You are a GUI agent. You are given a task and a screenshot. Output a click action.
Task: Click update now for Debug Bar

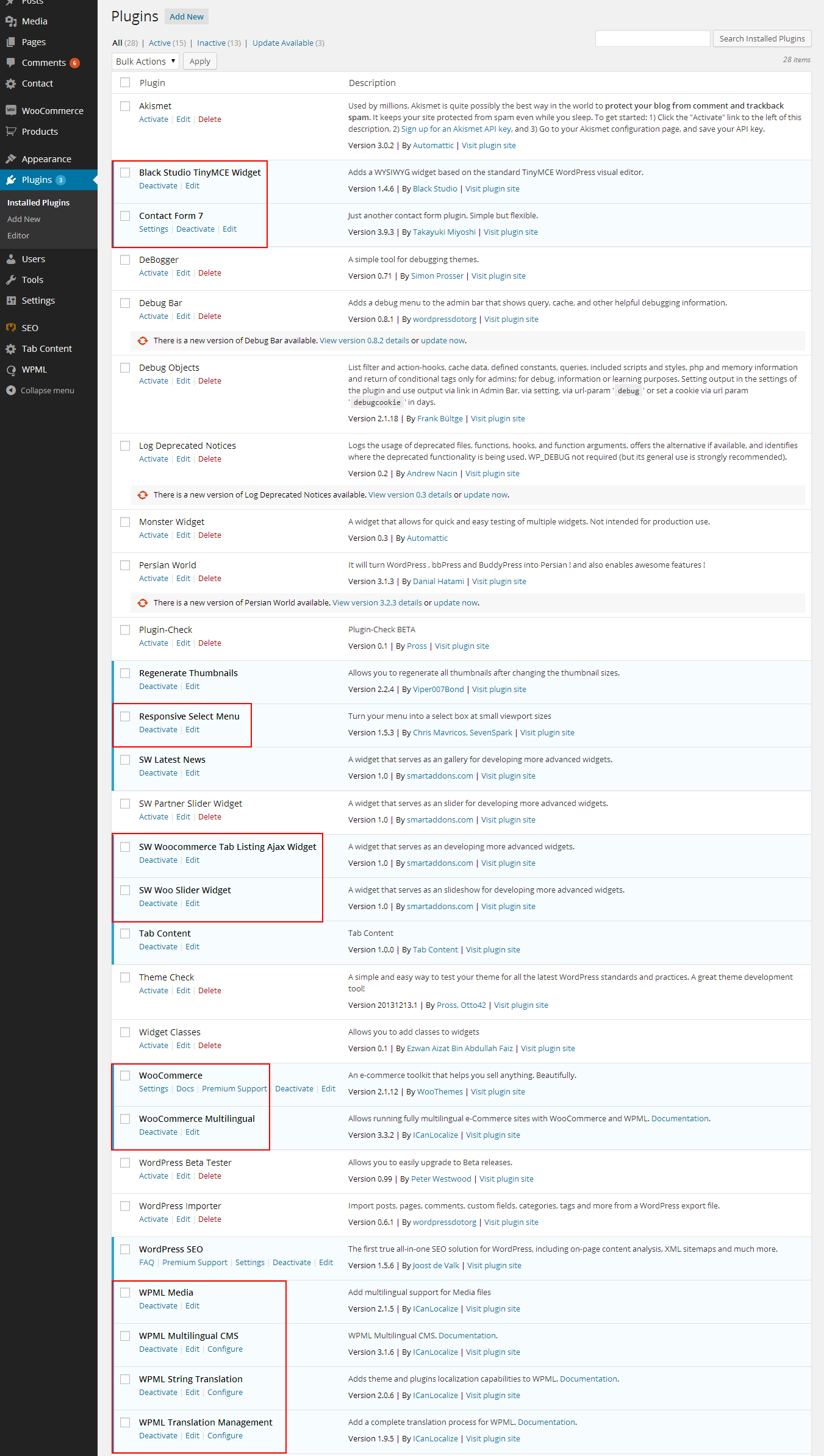point(443,341)
